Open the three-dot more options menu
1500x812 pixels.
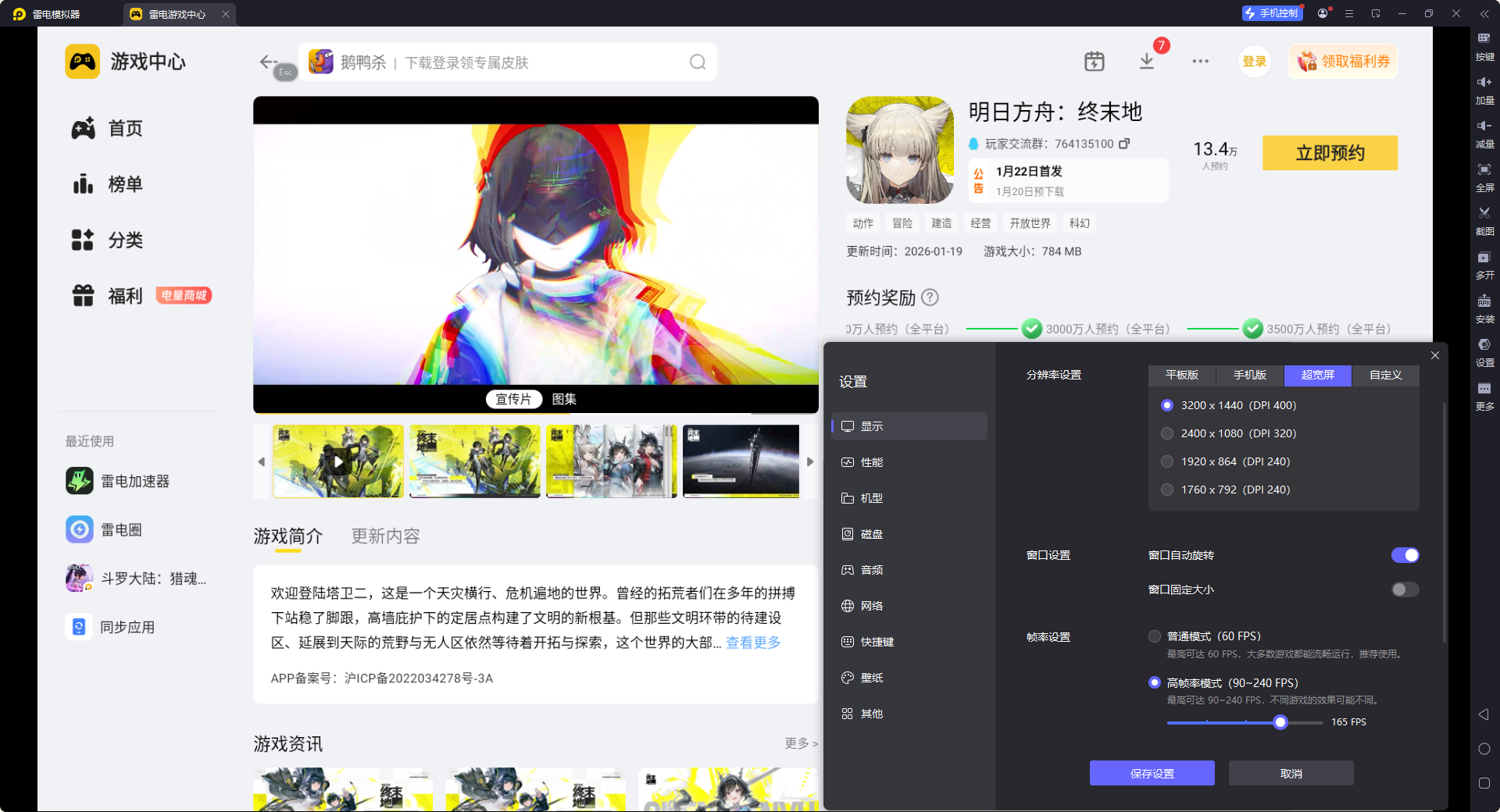click(1201, 61)
